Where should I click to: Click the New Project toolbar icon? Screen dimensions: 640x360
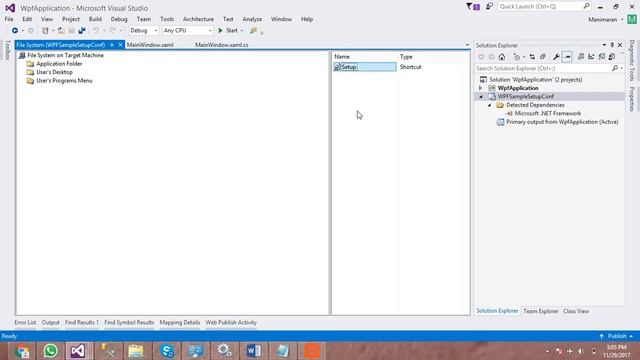[x=45, y=31]
